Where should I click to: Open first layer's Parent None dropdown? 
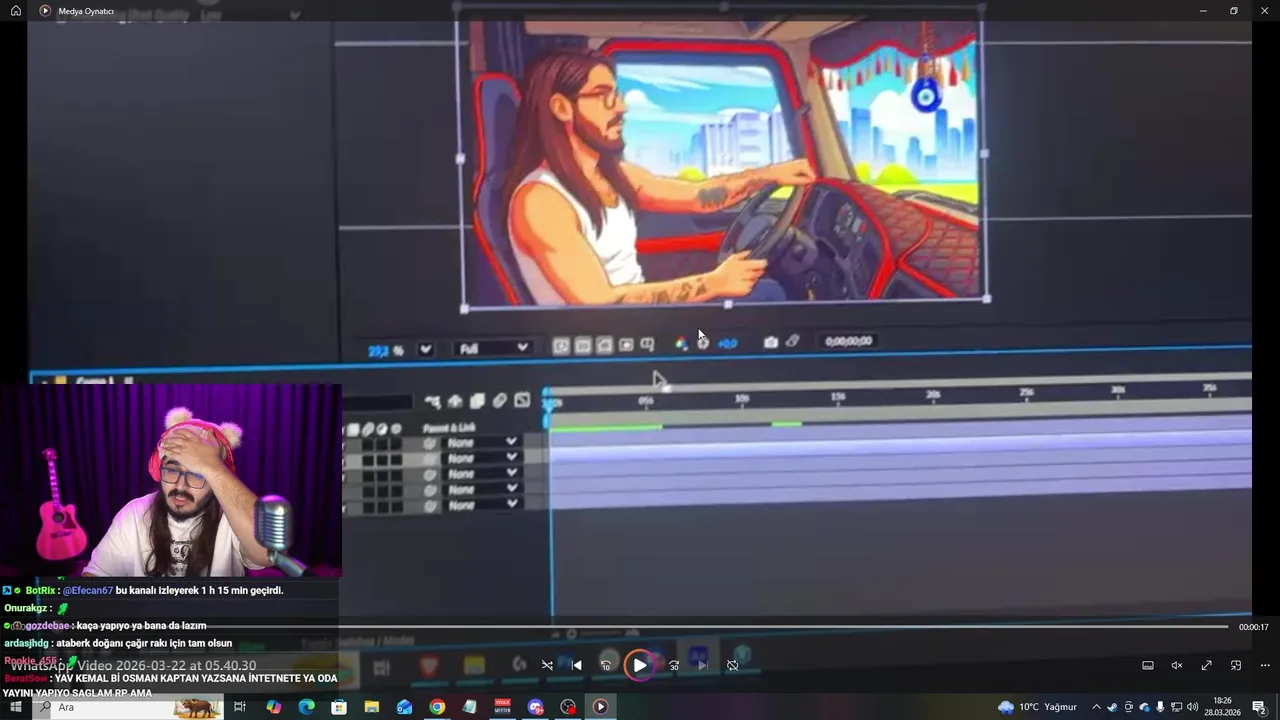click(481, 442)
